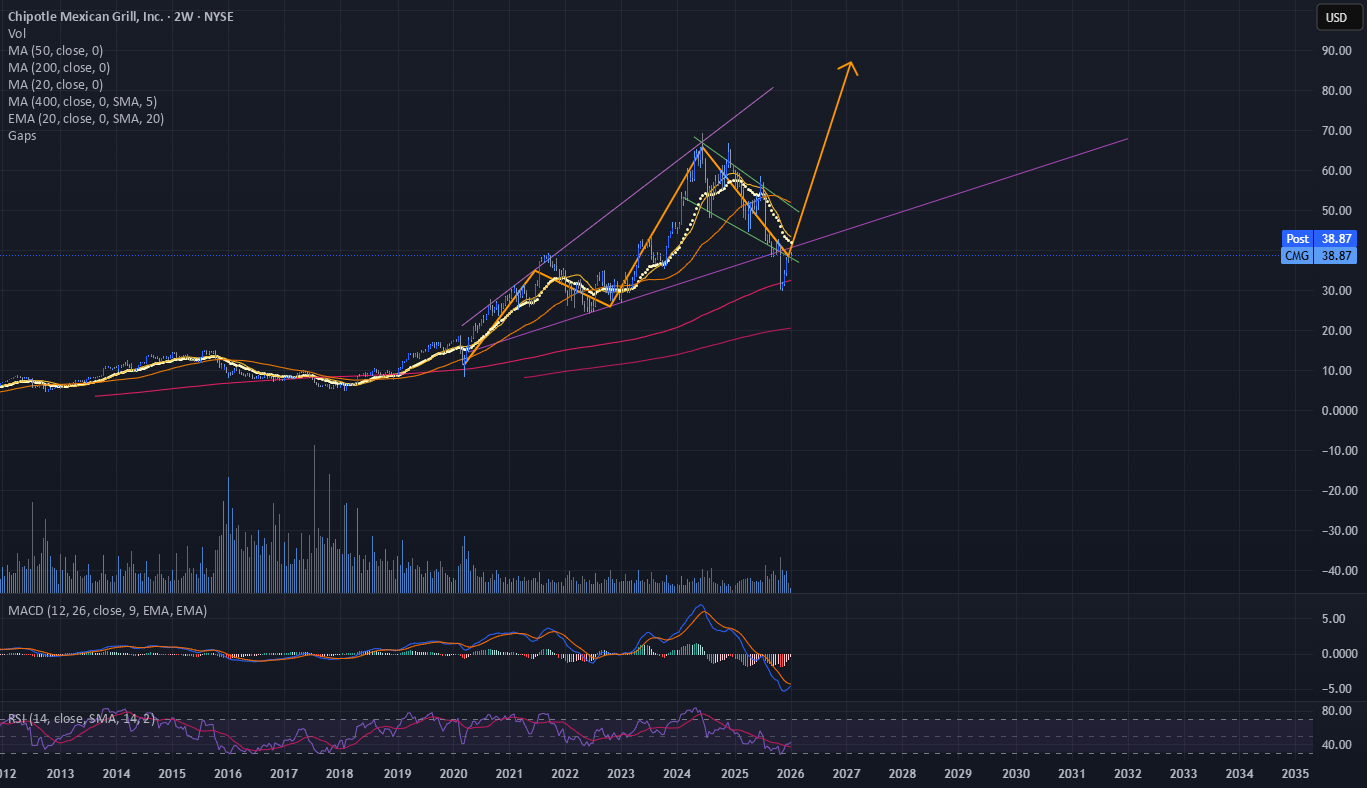Select the MA (20, close, 0) legend entry
1367x788 pixels.
click(55, 84)
